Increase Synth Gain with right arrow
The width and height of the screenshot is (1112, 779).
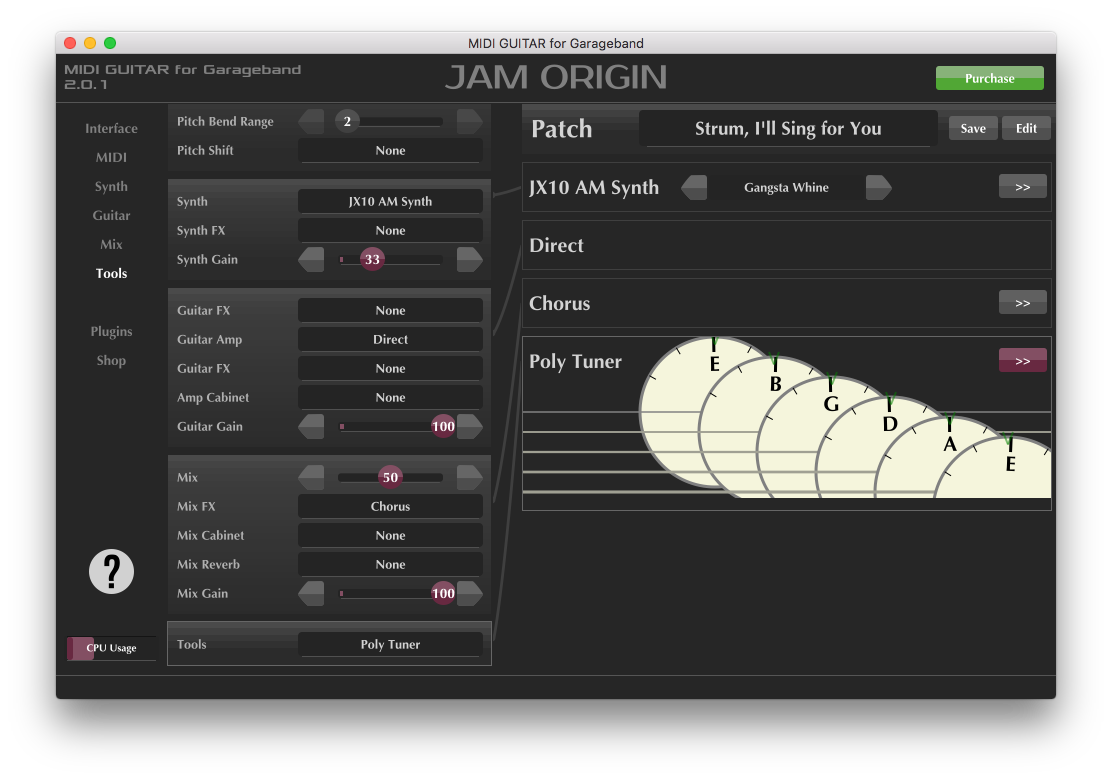[x=469, y=260]
